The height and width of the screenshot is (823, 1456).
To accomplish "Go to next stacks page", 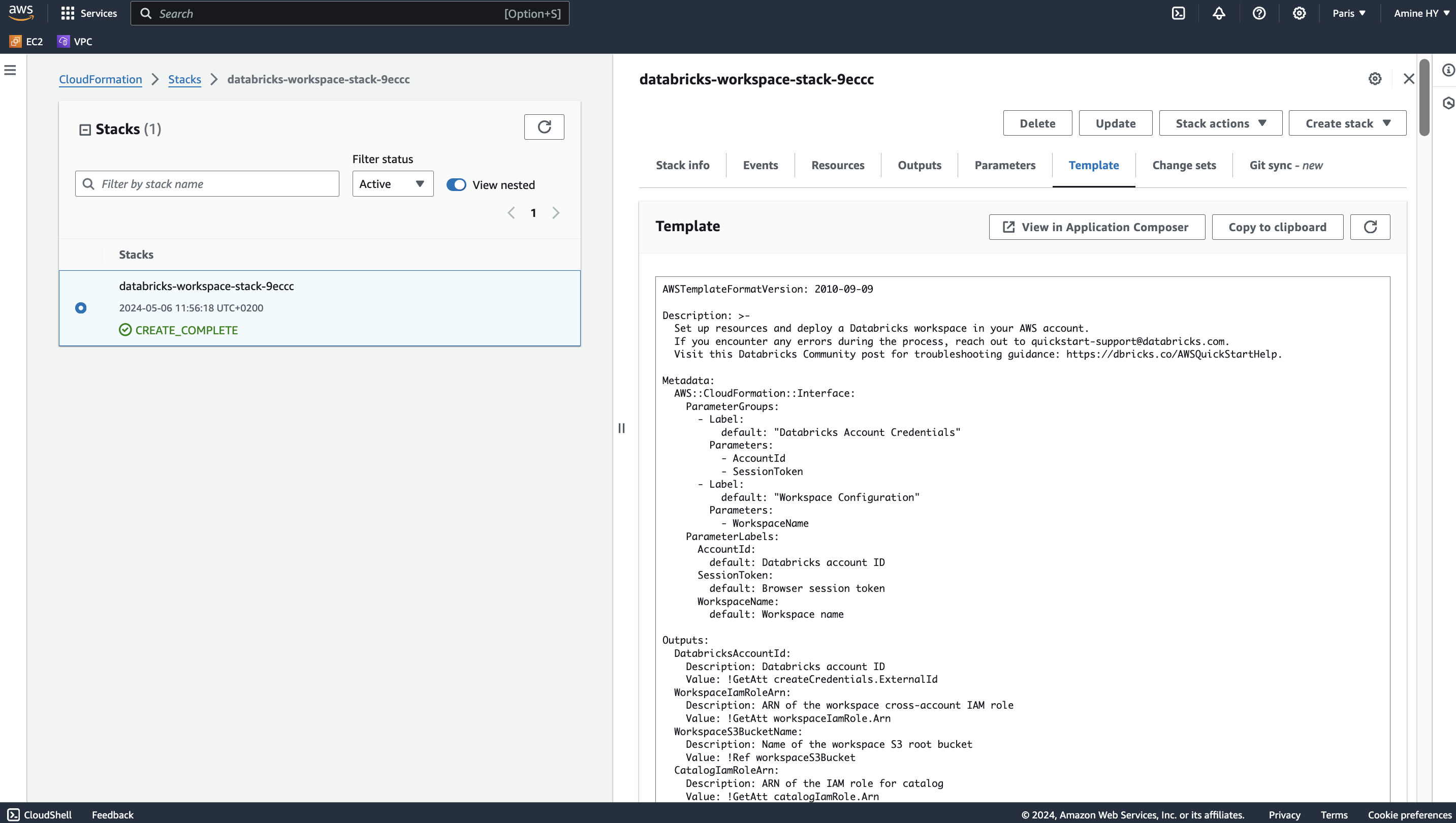I will 556,213.
